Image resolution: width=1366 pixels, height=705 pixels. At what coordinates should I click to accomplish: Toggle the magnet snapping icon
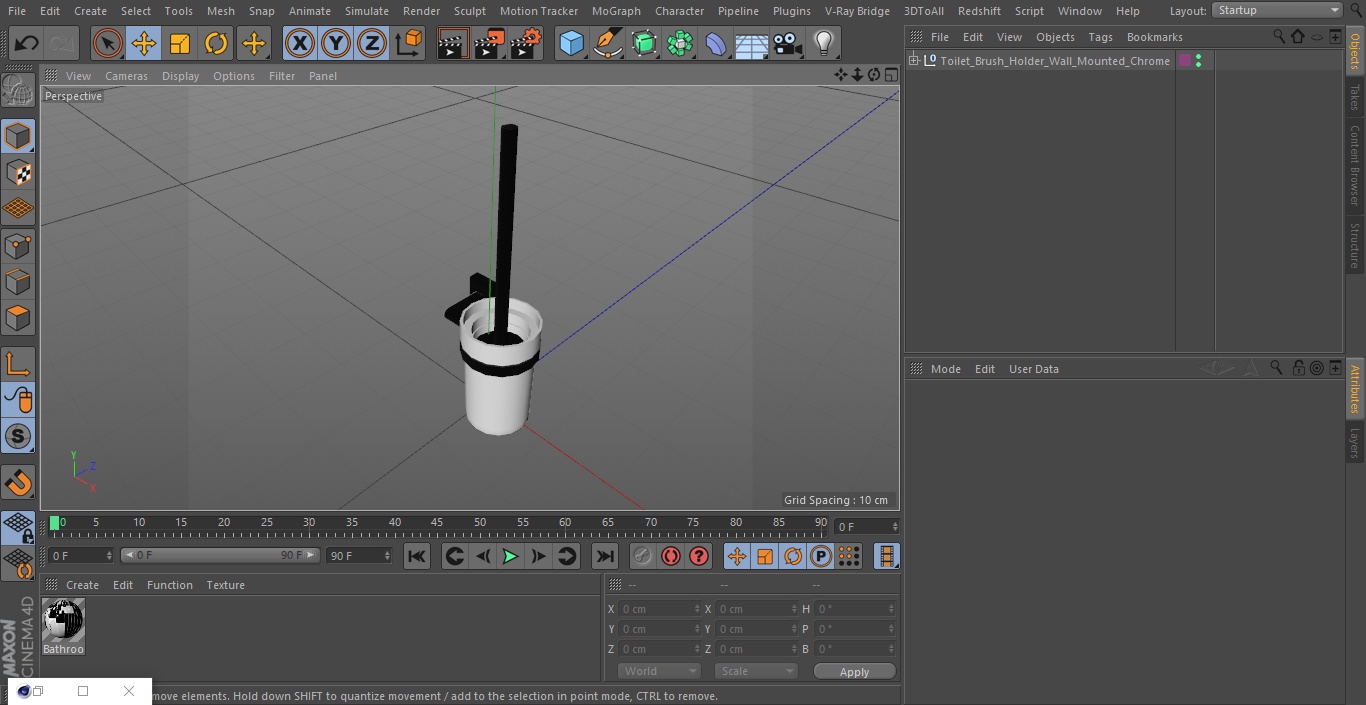(18, 483)
